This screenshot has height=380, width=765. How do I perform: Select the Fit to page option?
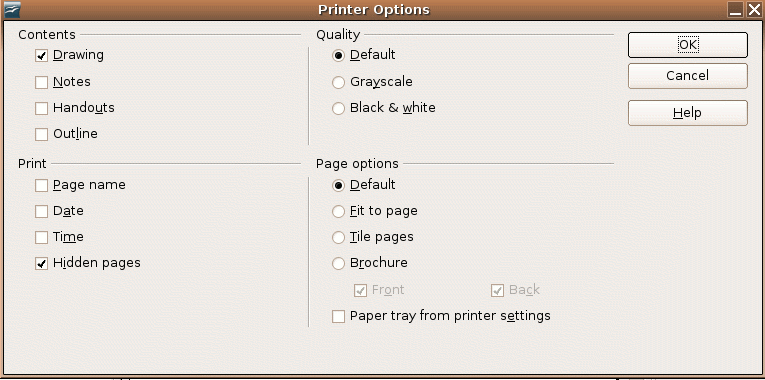(x=338, y=211)
